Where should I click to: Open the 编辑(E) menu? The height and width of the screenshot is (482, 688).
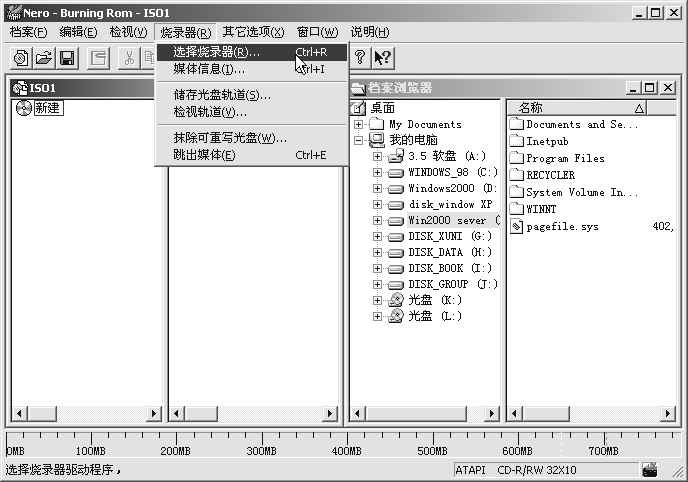click(x=78, y=32)
